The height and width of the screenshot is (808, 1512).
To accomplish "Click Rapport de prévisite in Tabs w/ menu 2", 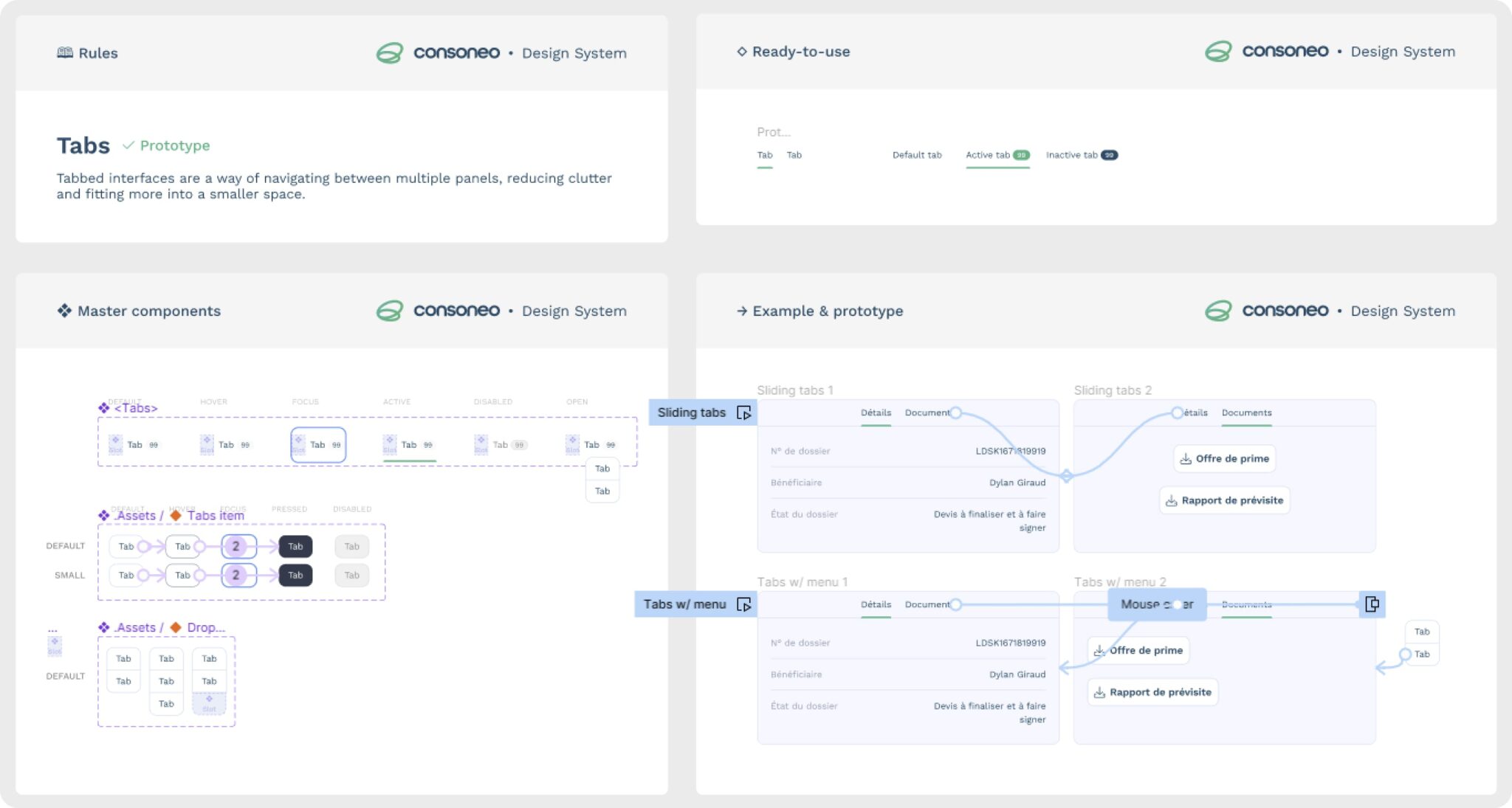I will point(1152,692).
